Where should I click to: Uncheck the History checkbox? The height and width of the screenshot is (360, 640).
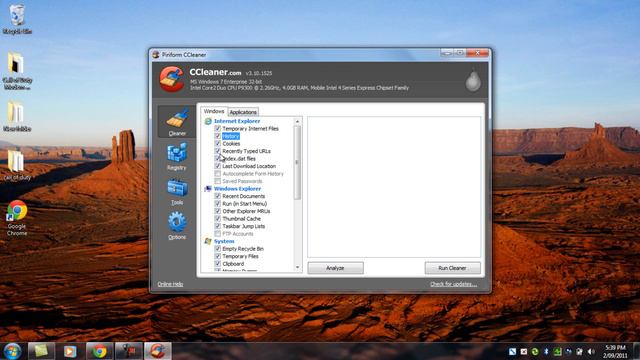point(218,136)
